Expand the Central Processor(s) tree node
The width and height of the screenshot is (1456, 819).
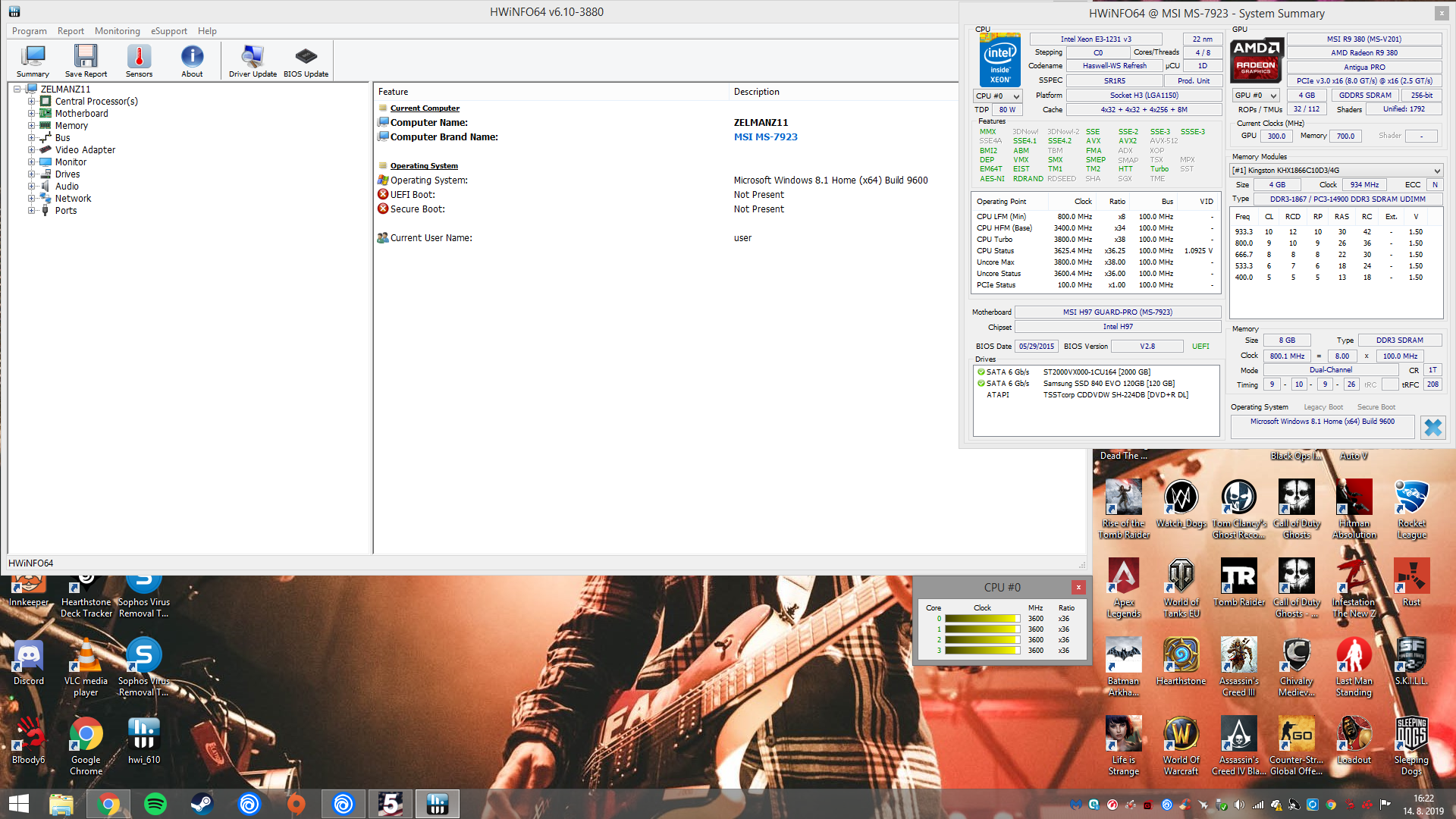click(x=32, y=102)
